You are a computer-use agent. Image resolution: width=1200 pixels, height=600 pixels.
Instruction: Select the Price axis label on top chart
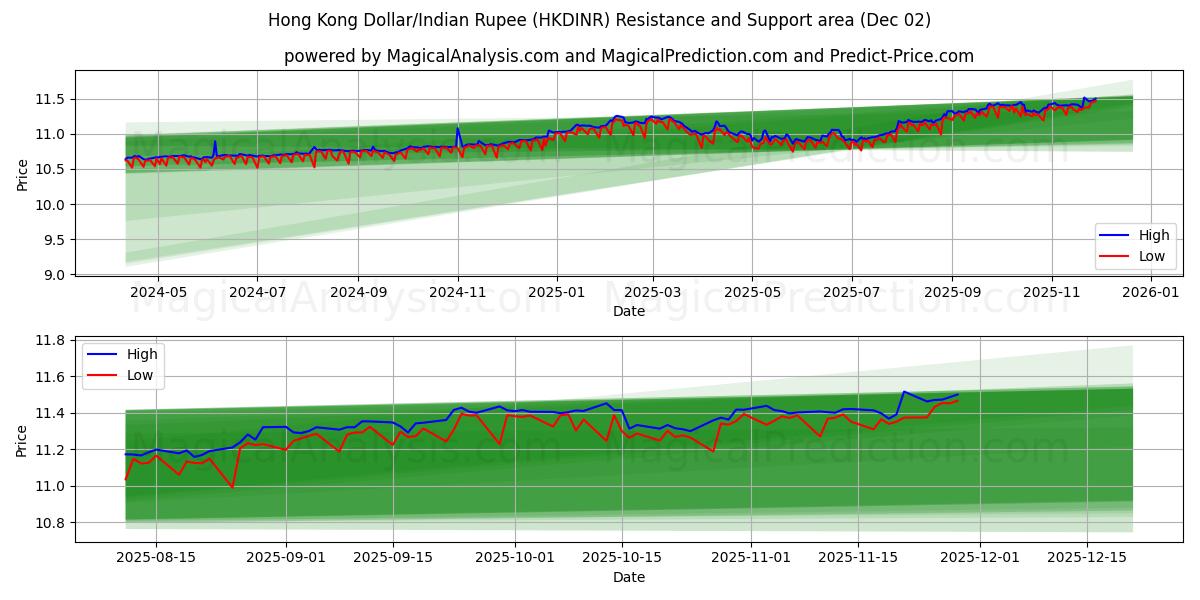(x=22, y=173)
